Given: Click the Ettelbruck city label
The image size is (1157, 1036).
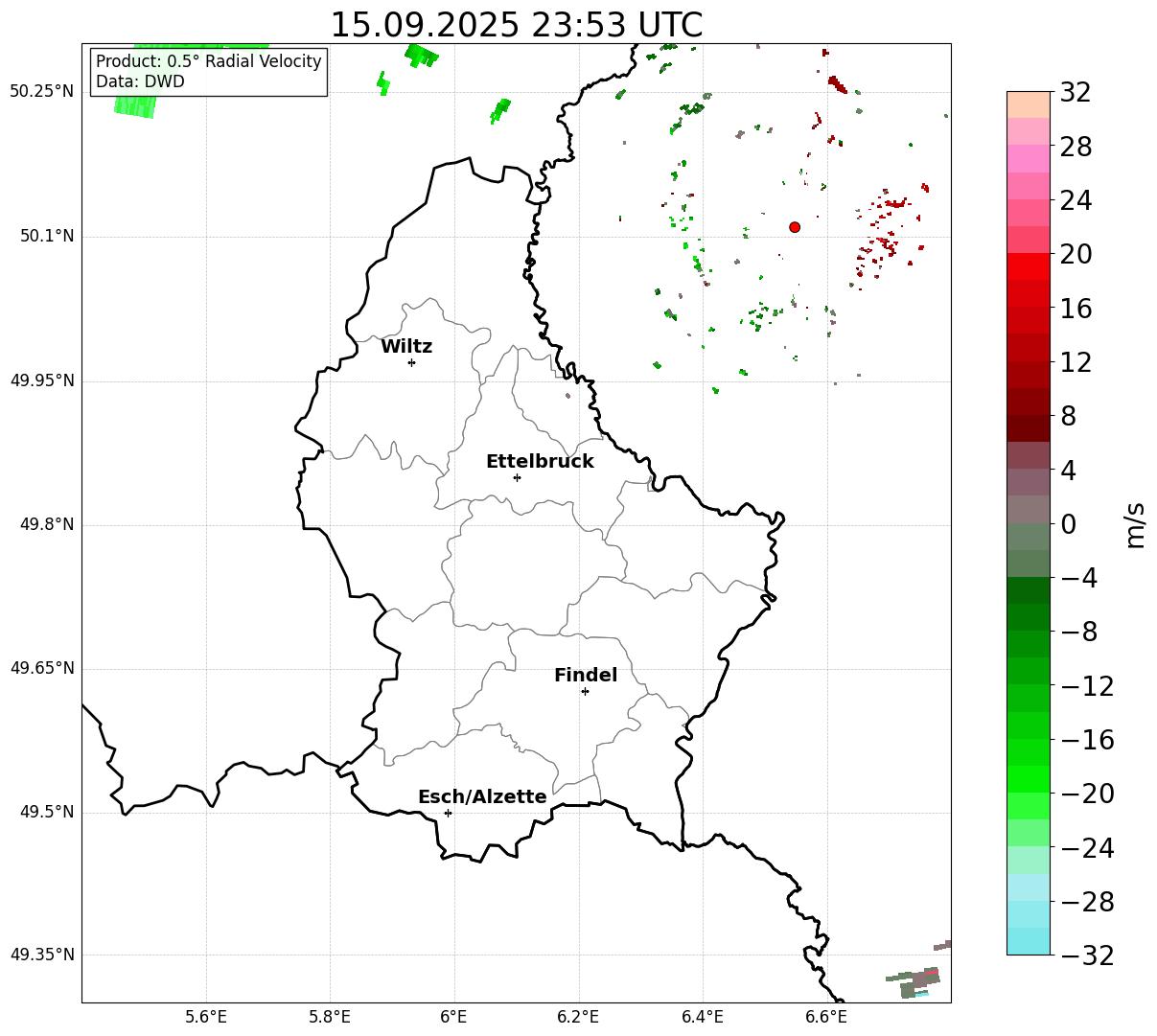Looking at the screenshot, I should (540, 462).
